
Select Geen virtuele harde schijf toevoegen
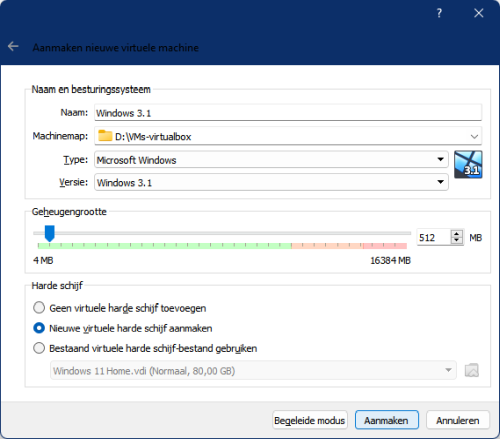click(x=119, y=308)
